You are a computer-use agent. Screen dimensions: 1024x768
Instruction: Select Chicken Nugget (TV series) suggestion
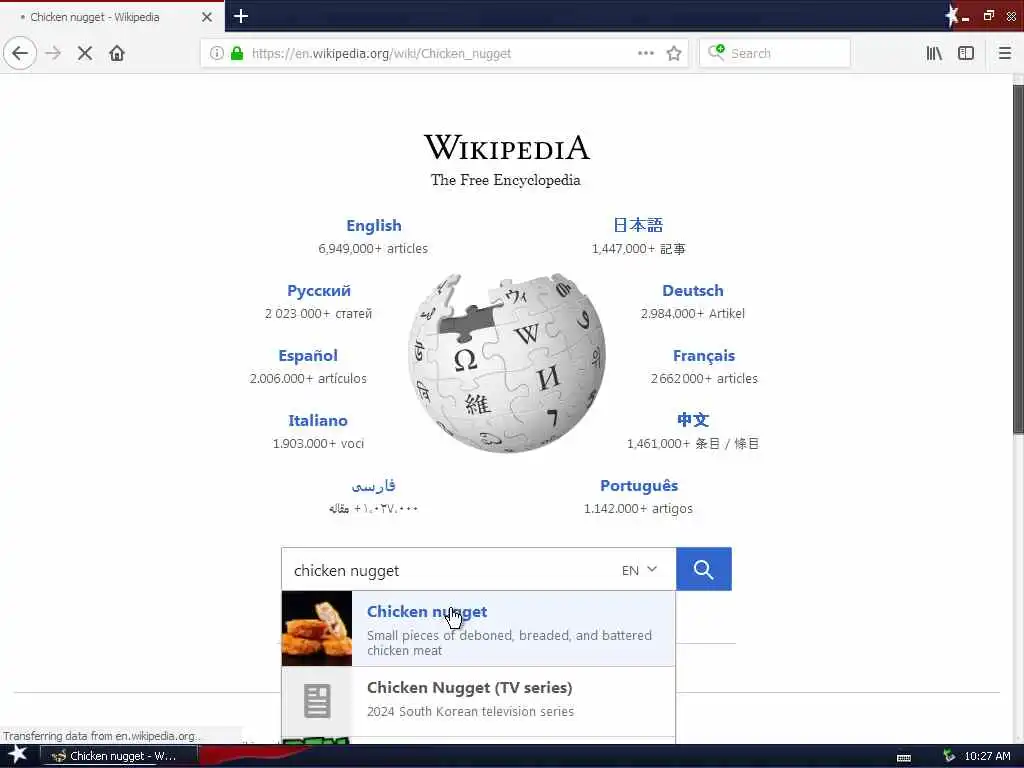478,701
